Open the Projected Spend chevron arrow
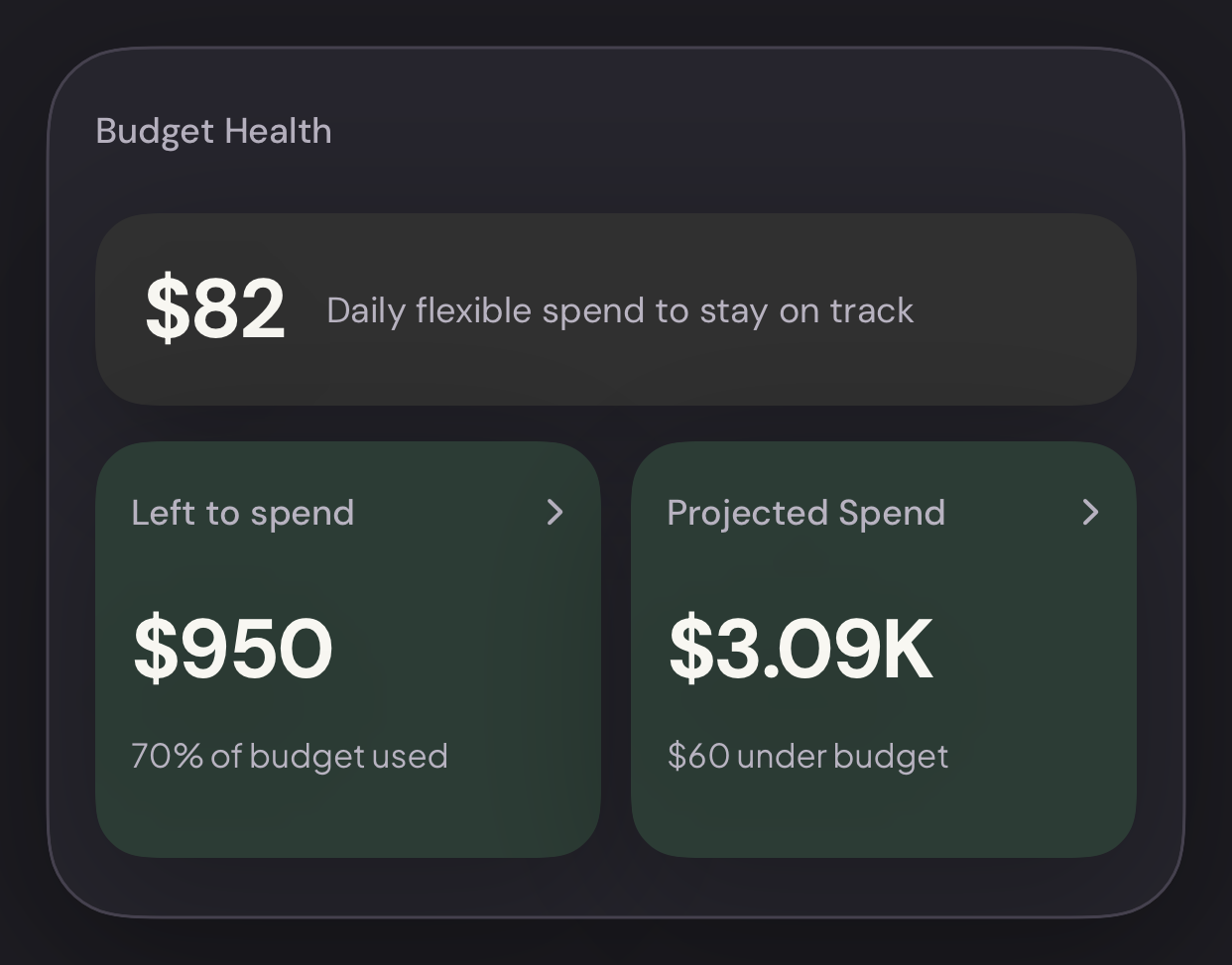Screen dimensions: 1232x965 1090,512
